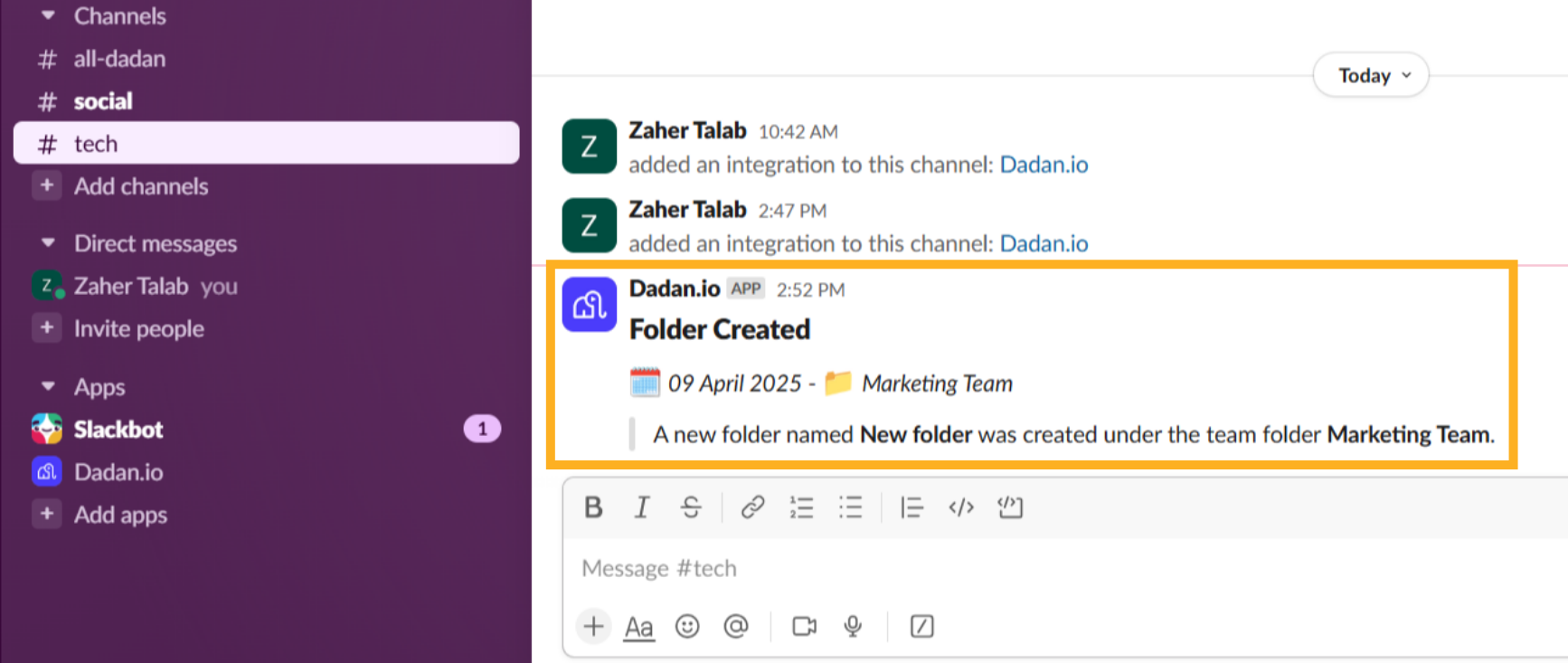Image resolution: width=1568 pixels, height=663 pixels.
Task: Open the Dadan.io link in 2:47 PM message
Action: point(1044,243)
